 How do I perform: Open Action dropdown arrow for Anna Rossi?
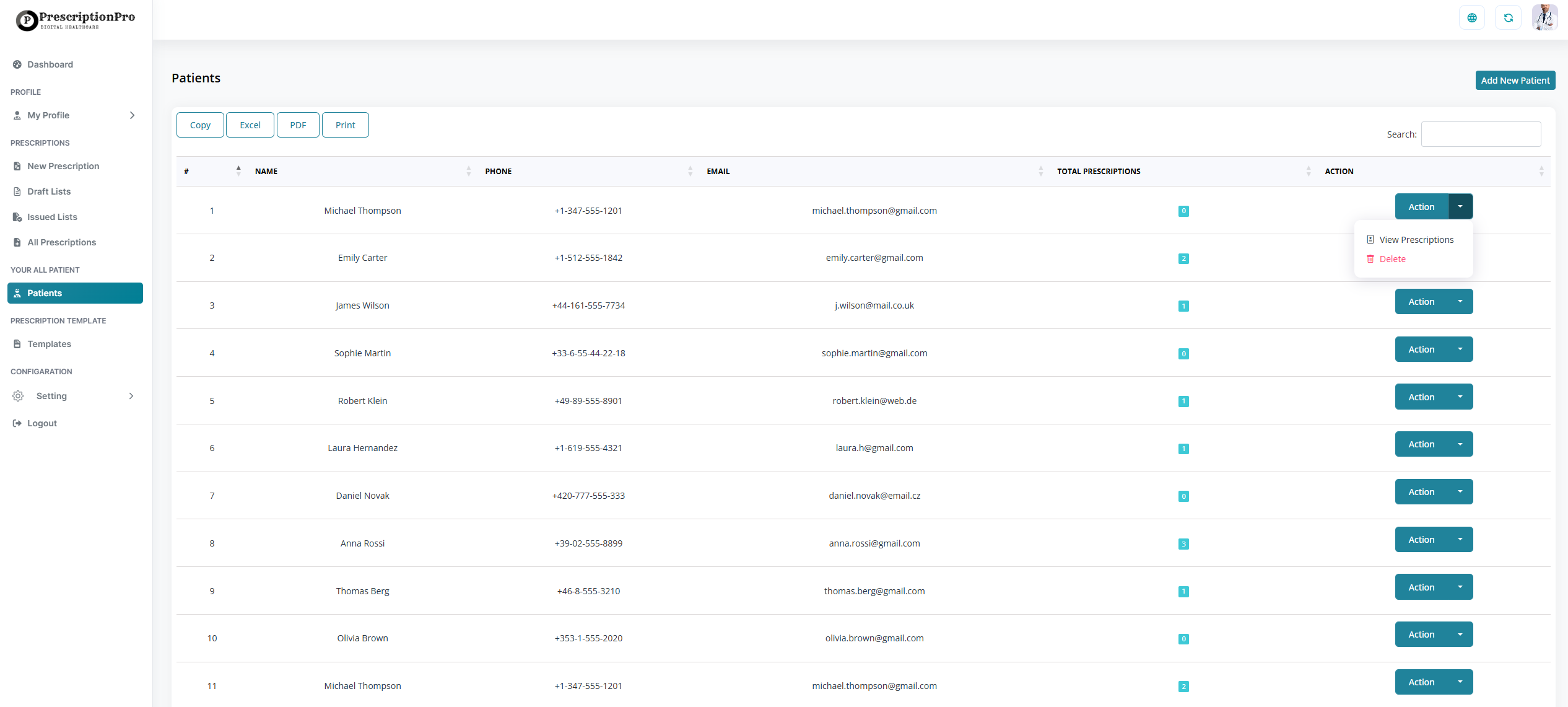pyautogui.click(x=1460, y=540)
